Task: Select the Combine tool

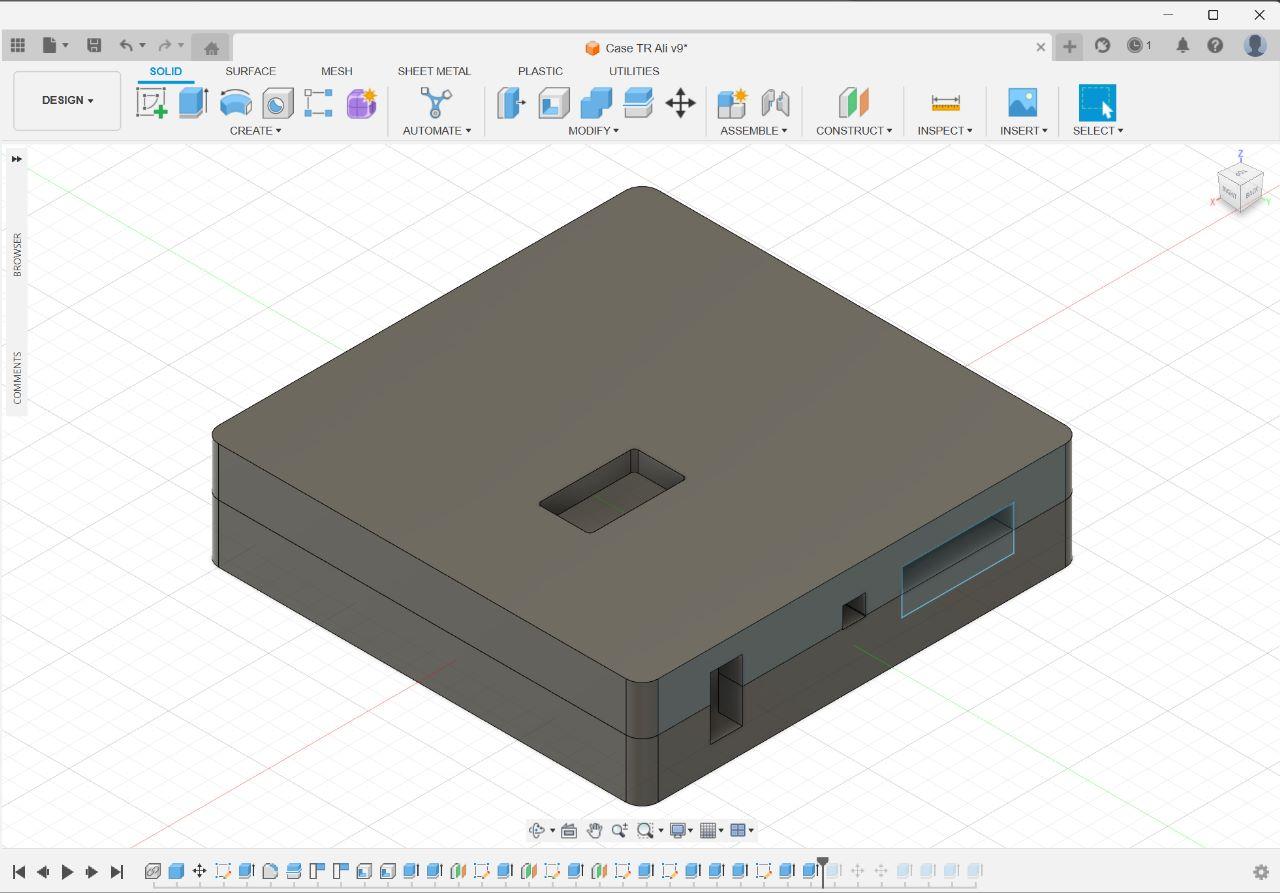Action: tap(596, 102)
